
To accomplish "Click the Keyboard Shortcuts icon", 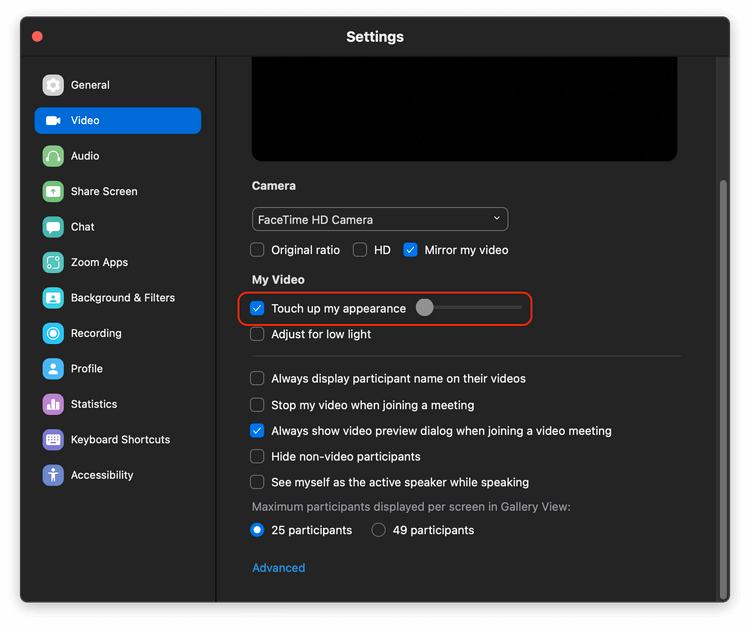I will [x=53, y=440].
